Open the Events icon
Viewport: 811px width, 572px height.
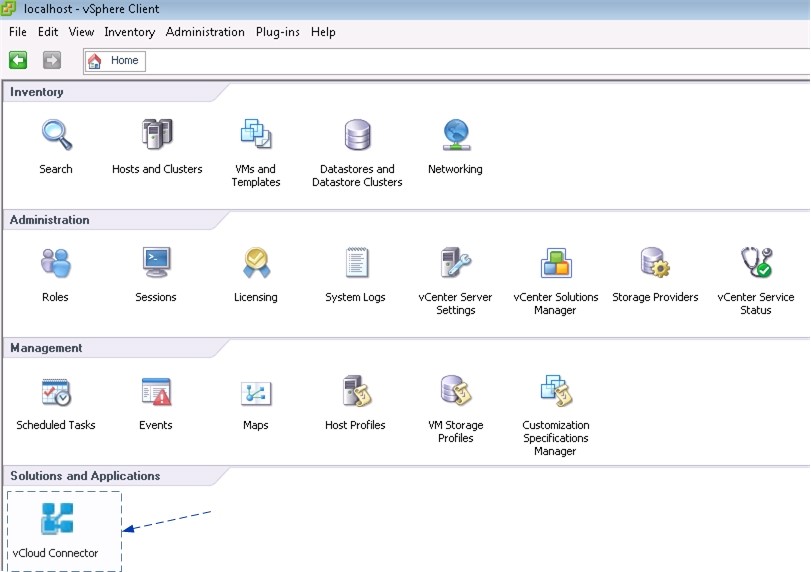tap(156, 392)
